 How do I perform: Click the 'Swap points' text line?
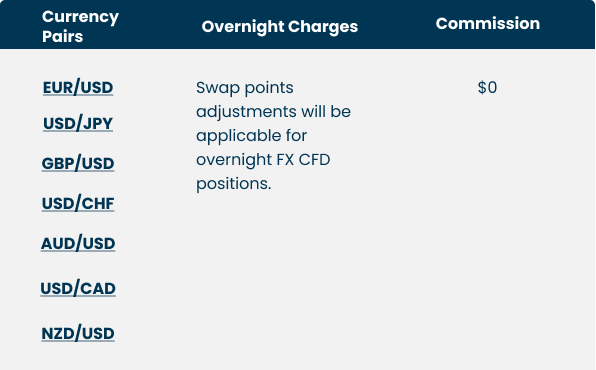[x=245, y=88]
